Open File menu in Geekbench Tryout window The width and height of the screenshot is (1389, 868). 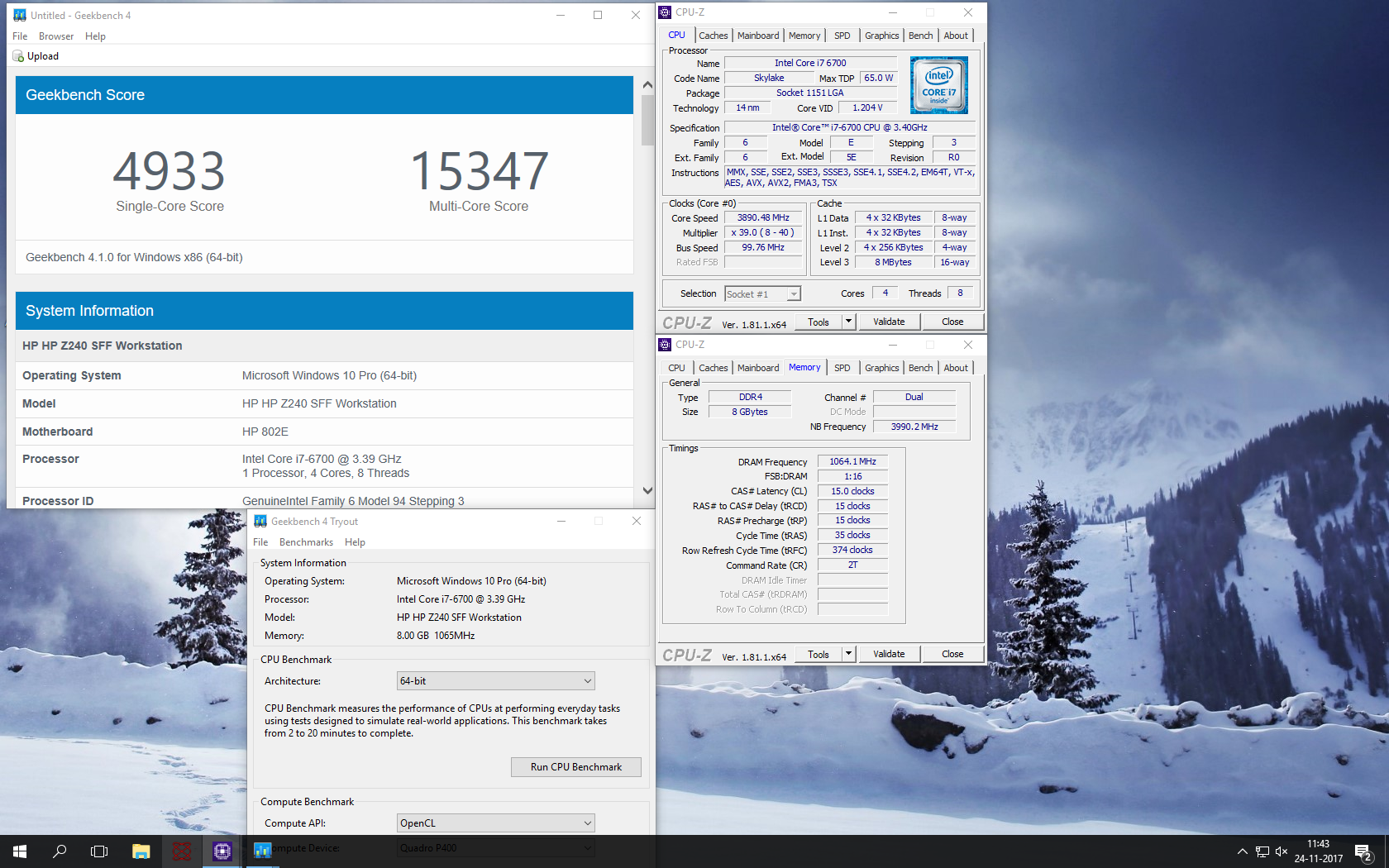pyautogui.click(x=260, y=542)
